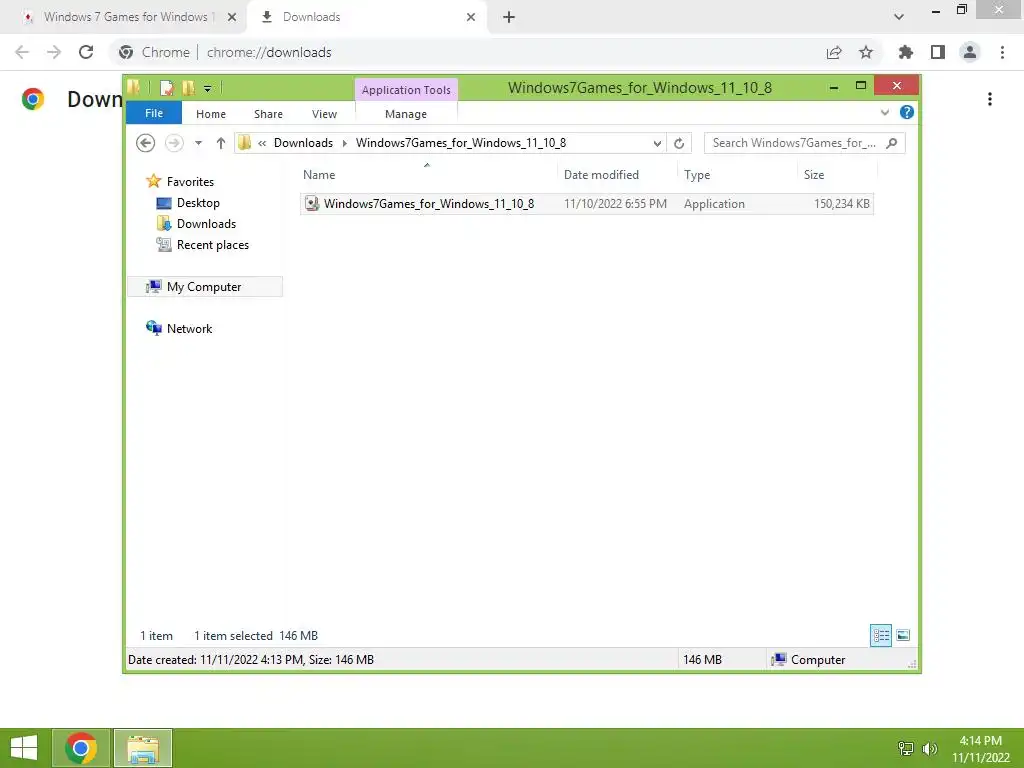Bookmark this page with the star
Viewport: 1024px width, 768px height.
(x=865, y=52)
